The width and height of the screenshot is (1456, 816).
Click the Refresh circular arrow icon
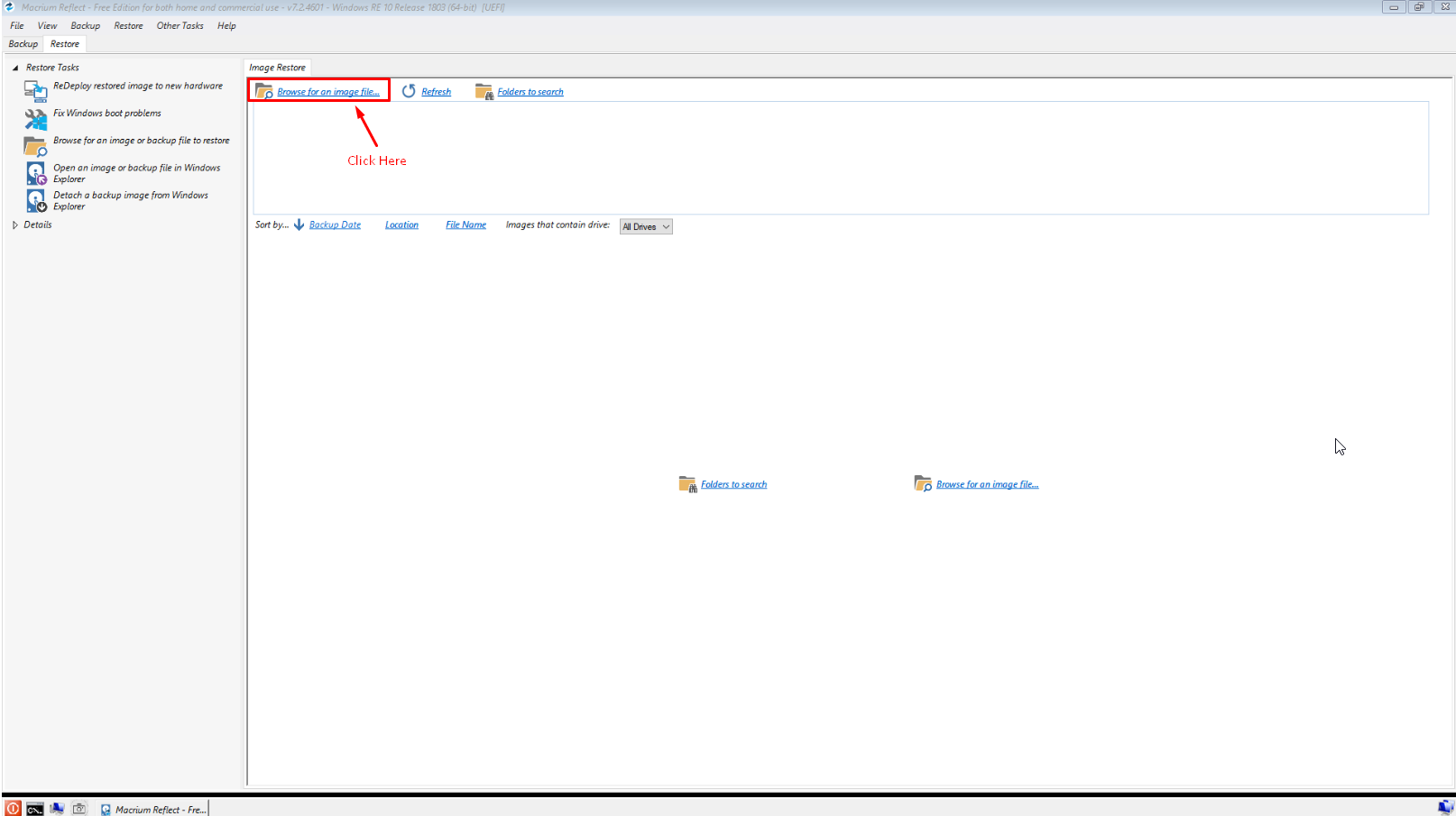[409, 91]
